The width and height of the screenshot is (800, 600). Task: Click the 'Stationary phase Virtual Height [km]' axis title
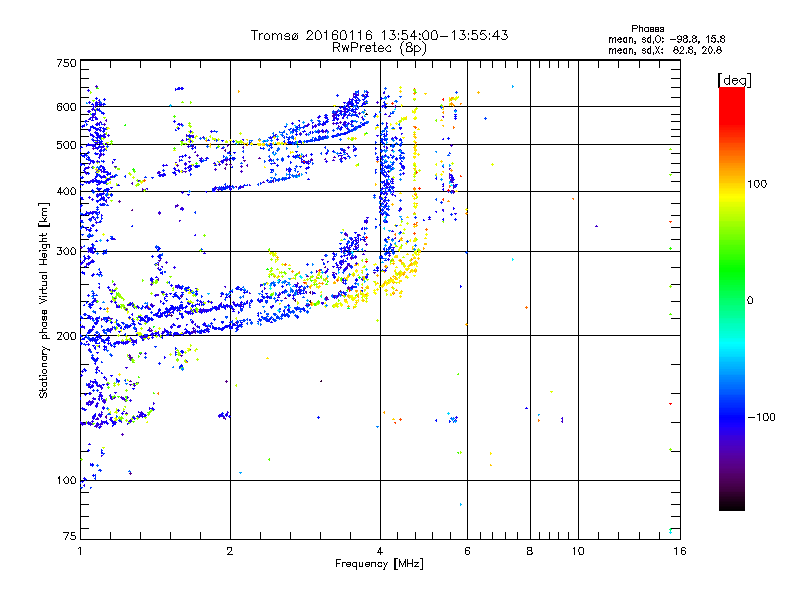coord(44,301)
